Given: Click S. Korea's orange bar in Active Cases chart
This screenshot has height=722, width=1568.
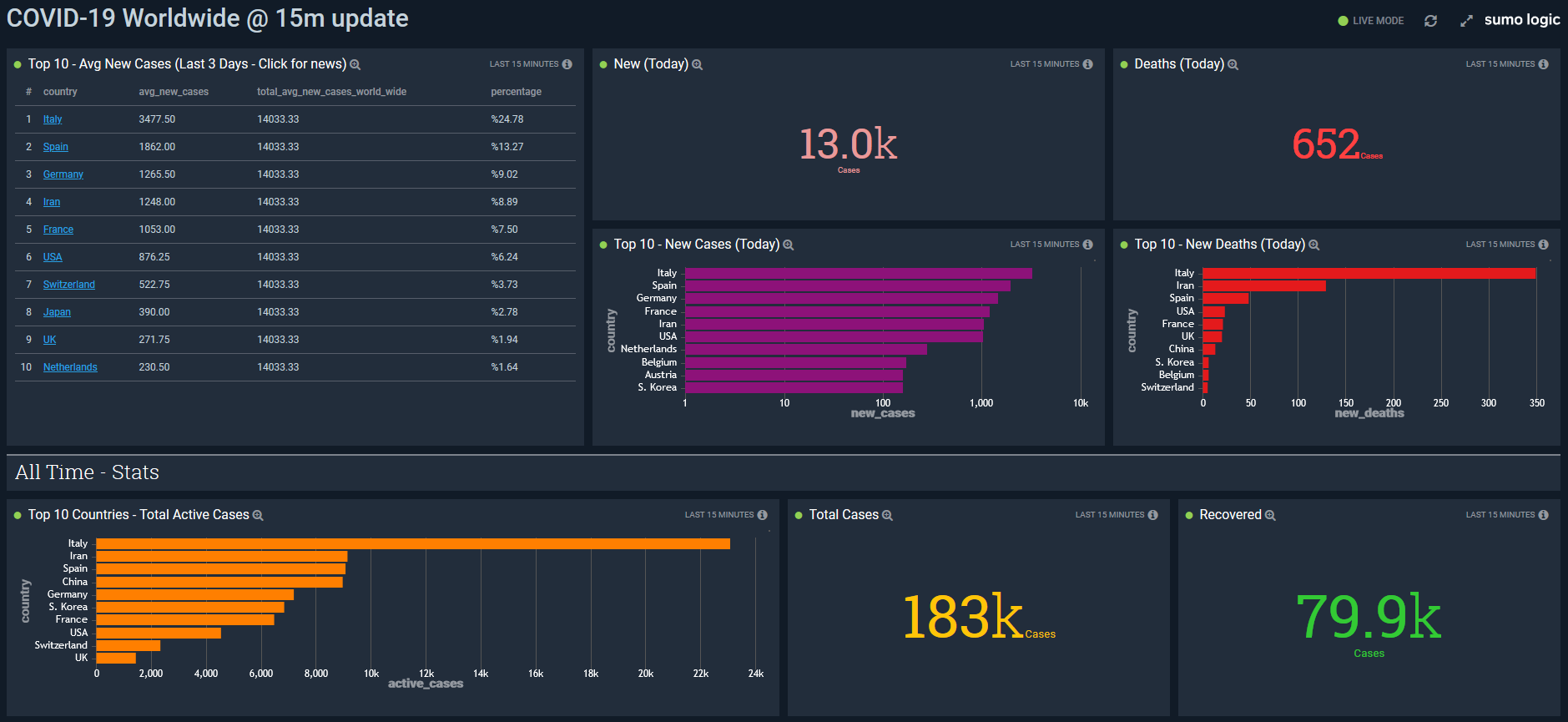Looking at the screenshot, I should 190,607.
